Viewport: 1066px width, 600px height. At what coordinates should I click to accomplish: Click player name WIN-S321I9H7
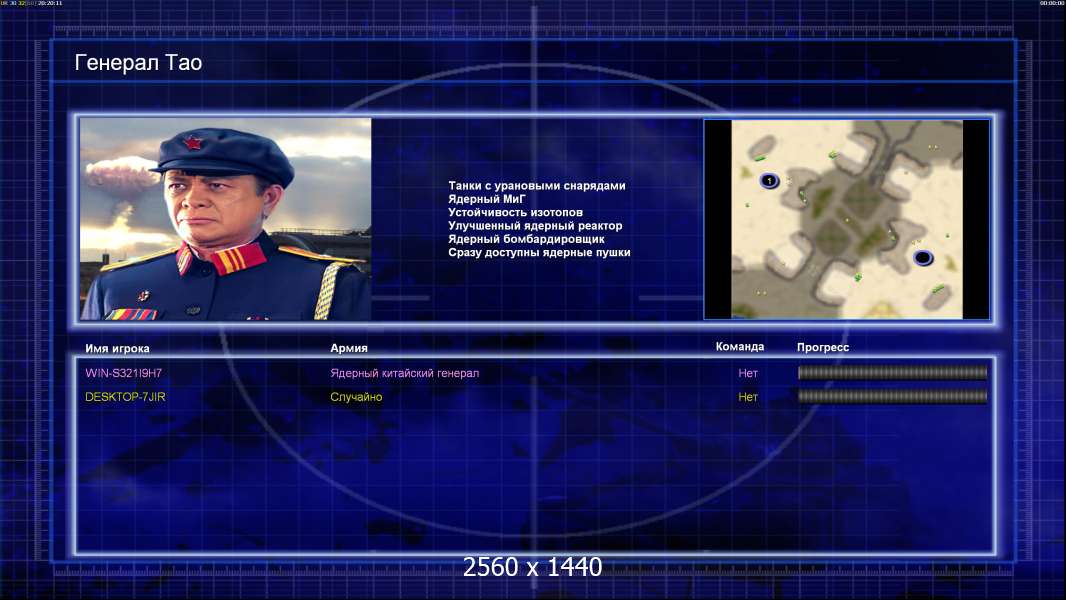(124, 373)
